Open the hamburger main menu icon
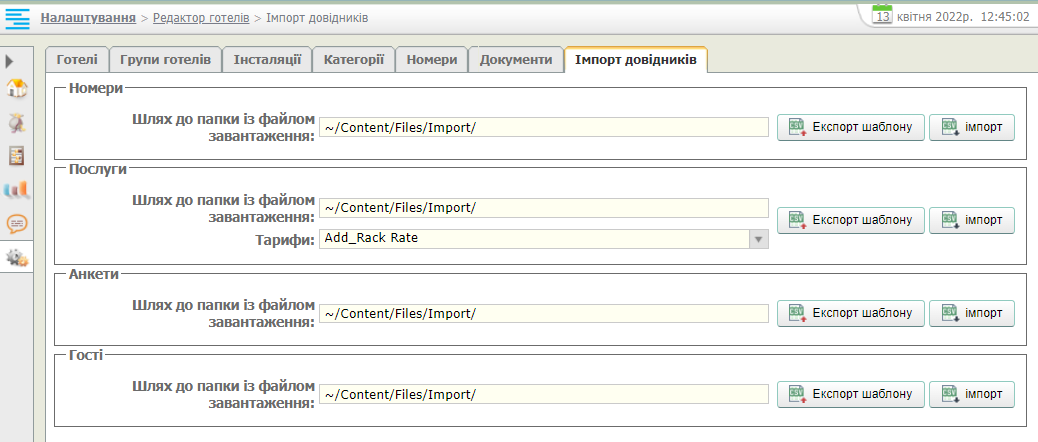This screenshot has height=442, width=1038. pos(17,18)
